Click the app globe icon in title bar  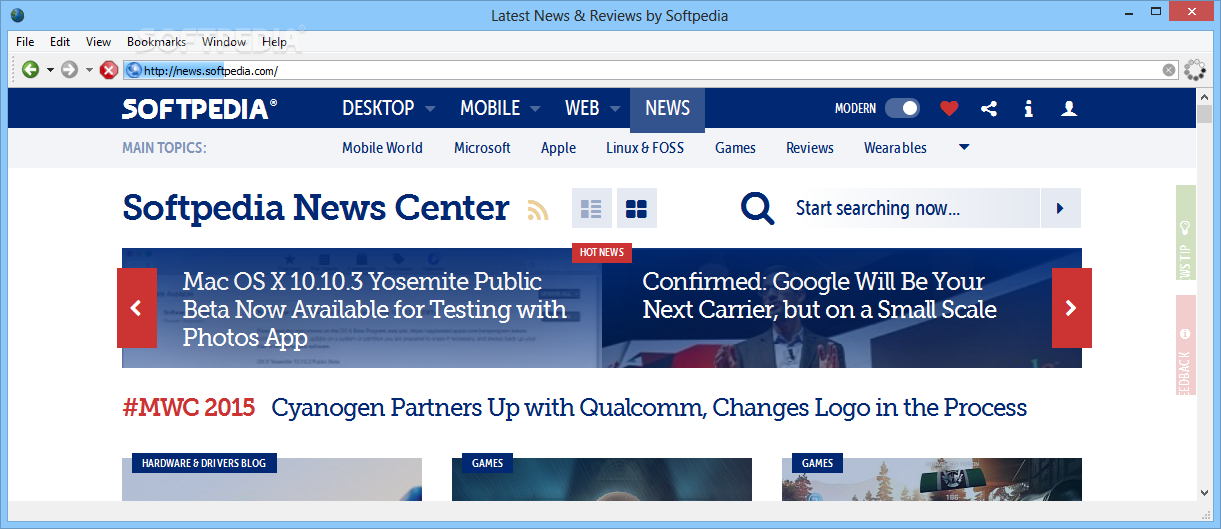click(18, 15)
